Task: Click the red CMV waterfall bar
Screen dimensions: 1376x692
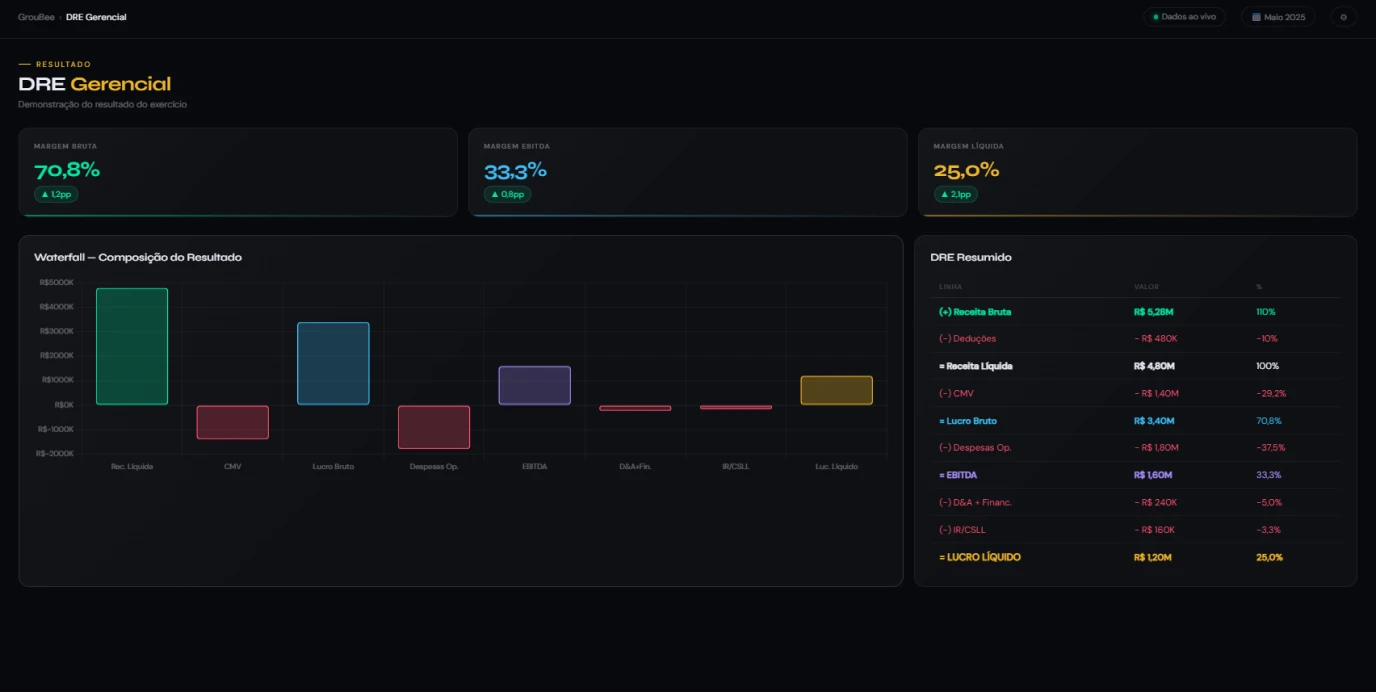Action: (x=233, y=422)
